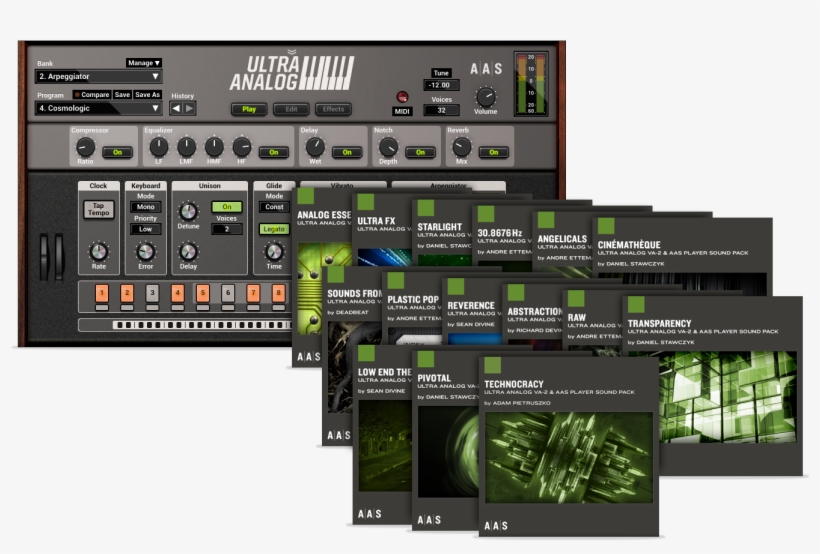
Task: Switch to the Play view
Action: click(x=249, y=109)
